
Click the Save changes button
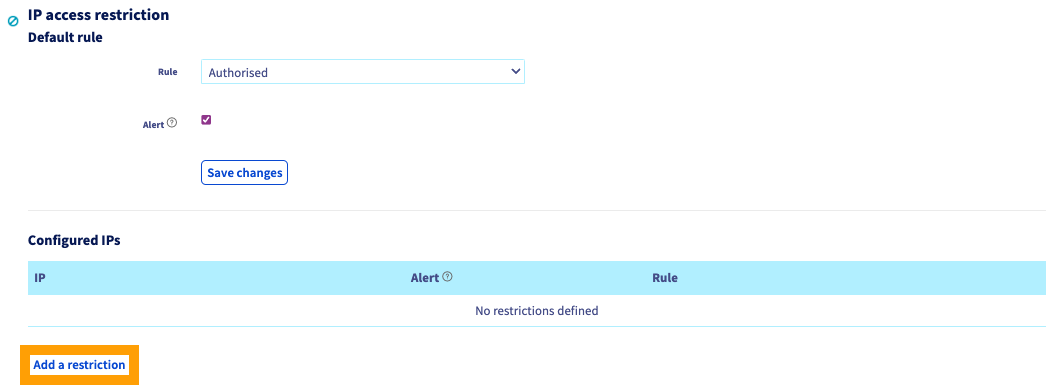click(244, 173)
